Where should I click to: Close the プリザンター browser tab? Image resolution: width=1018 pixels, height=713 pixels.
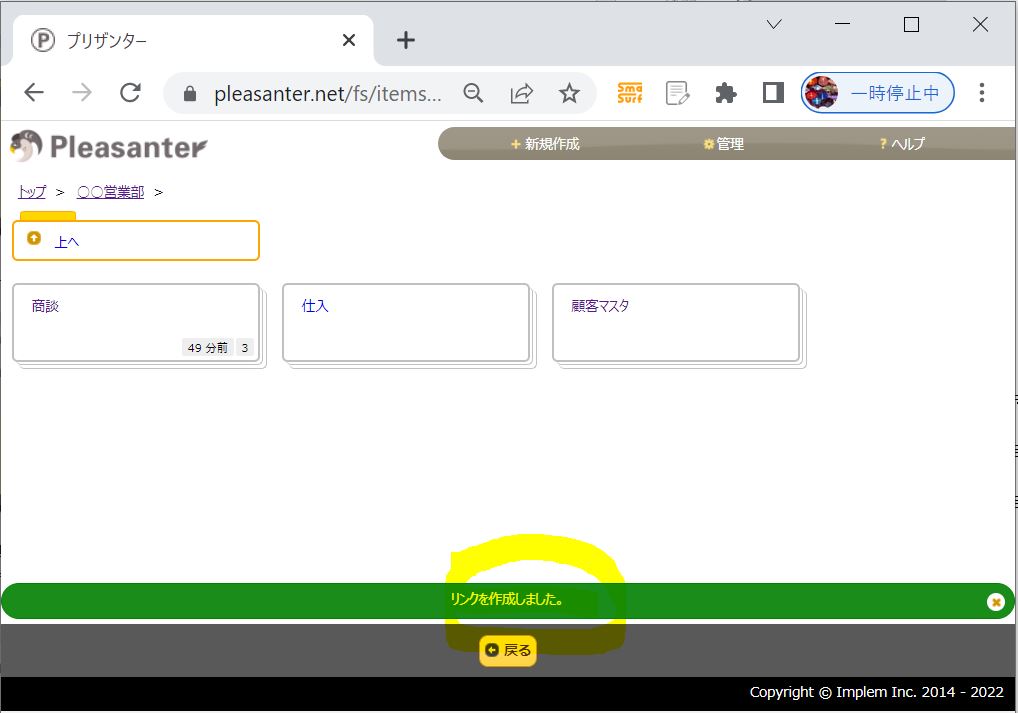pos(349,40)
